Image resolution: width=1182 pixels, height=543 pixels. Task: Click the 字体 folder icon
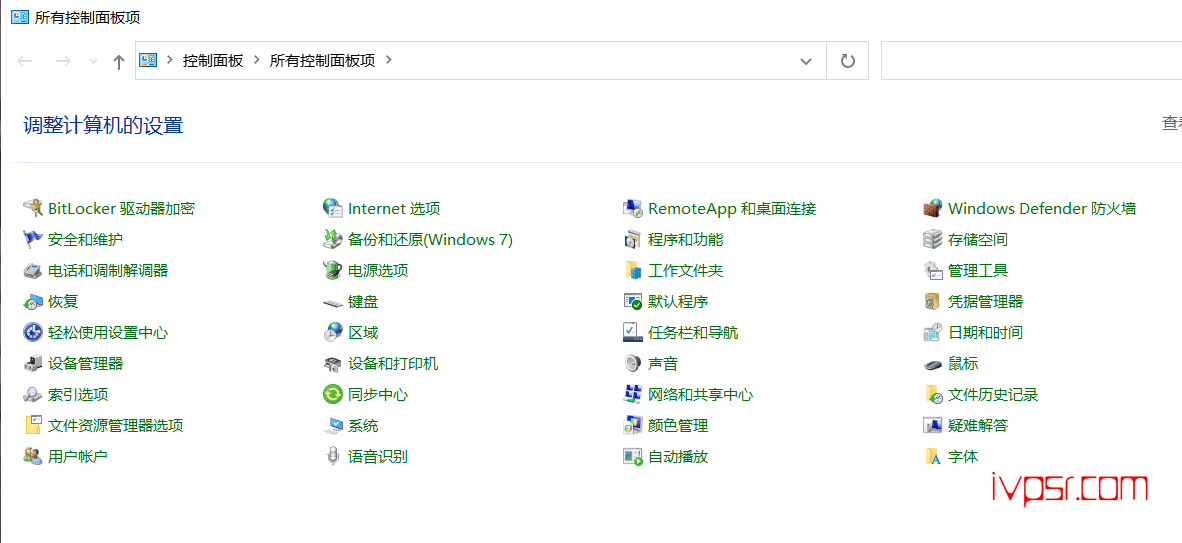[x=933, y=456]
